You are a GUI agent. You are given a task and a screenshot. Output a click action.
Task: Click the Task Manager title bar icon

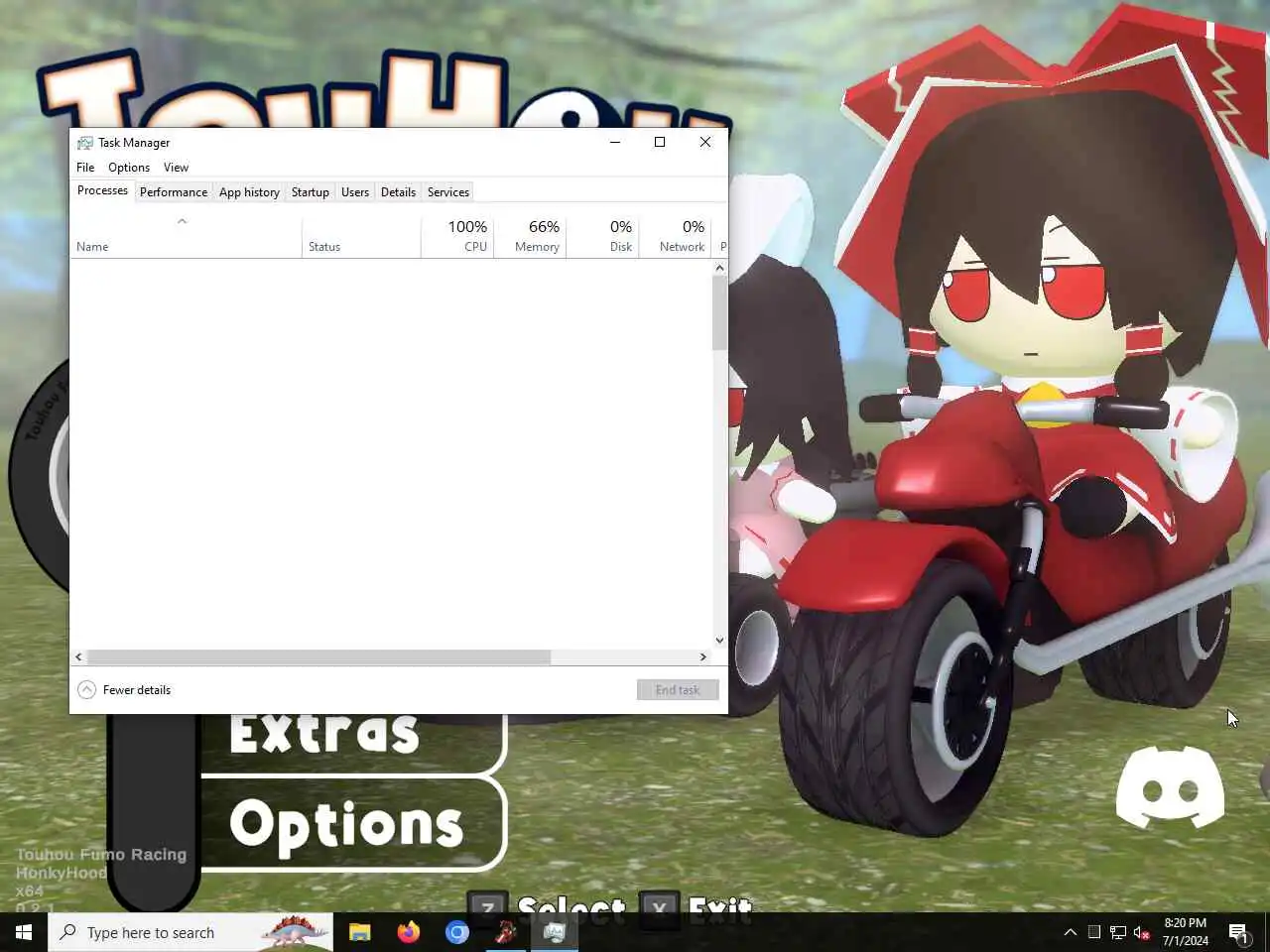point(84,143)
